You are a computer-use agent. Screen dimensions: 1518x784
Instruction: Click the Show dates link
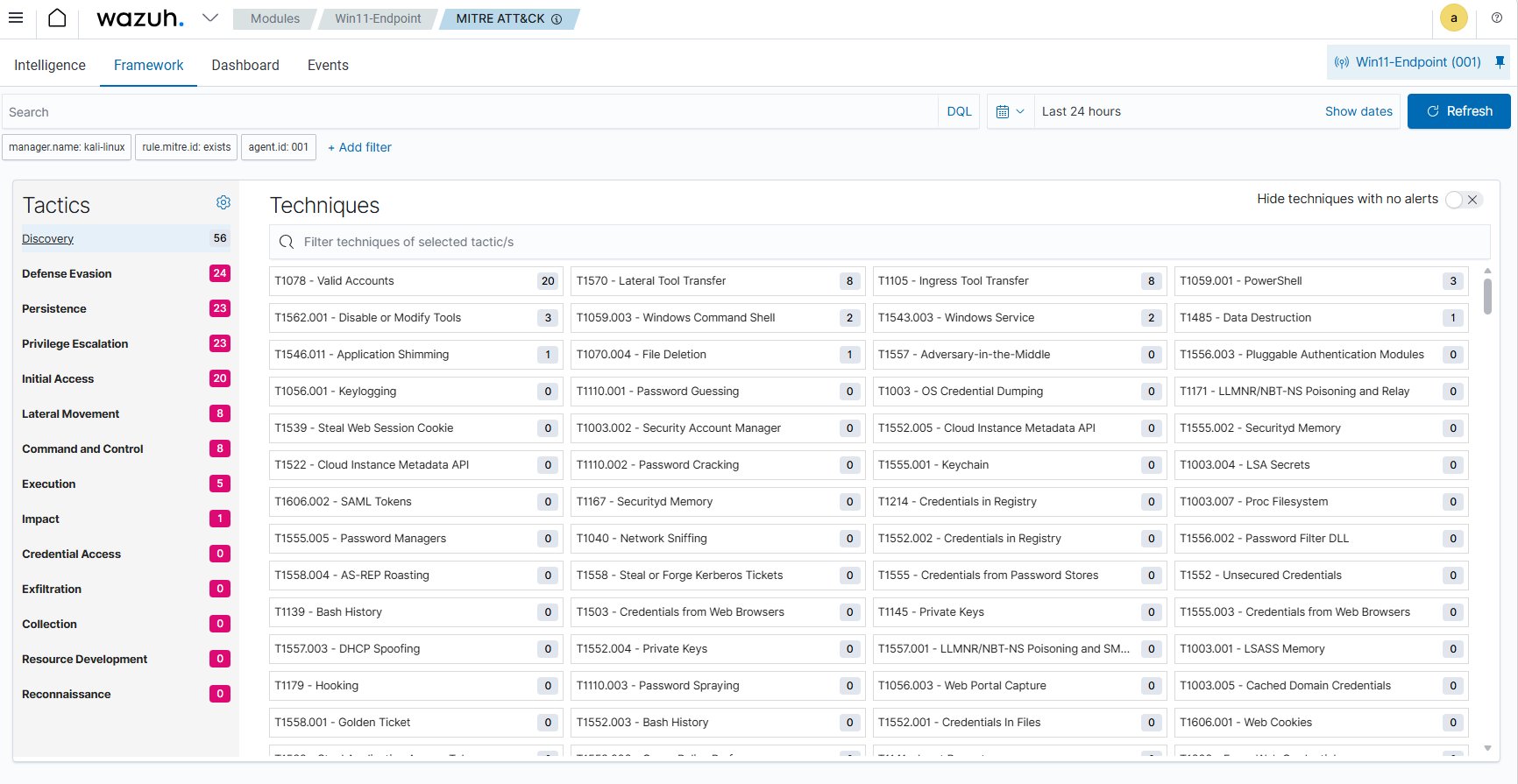coord(1358,111)
